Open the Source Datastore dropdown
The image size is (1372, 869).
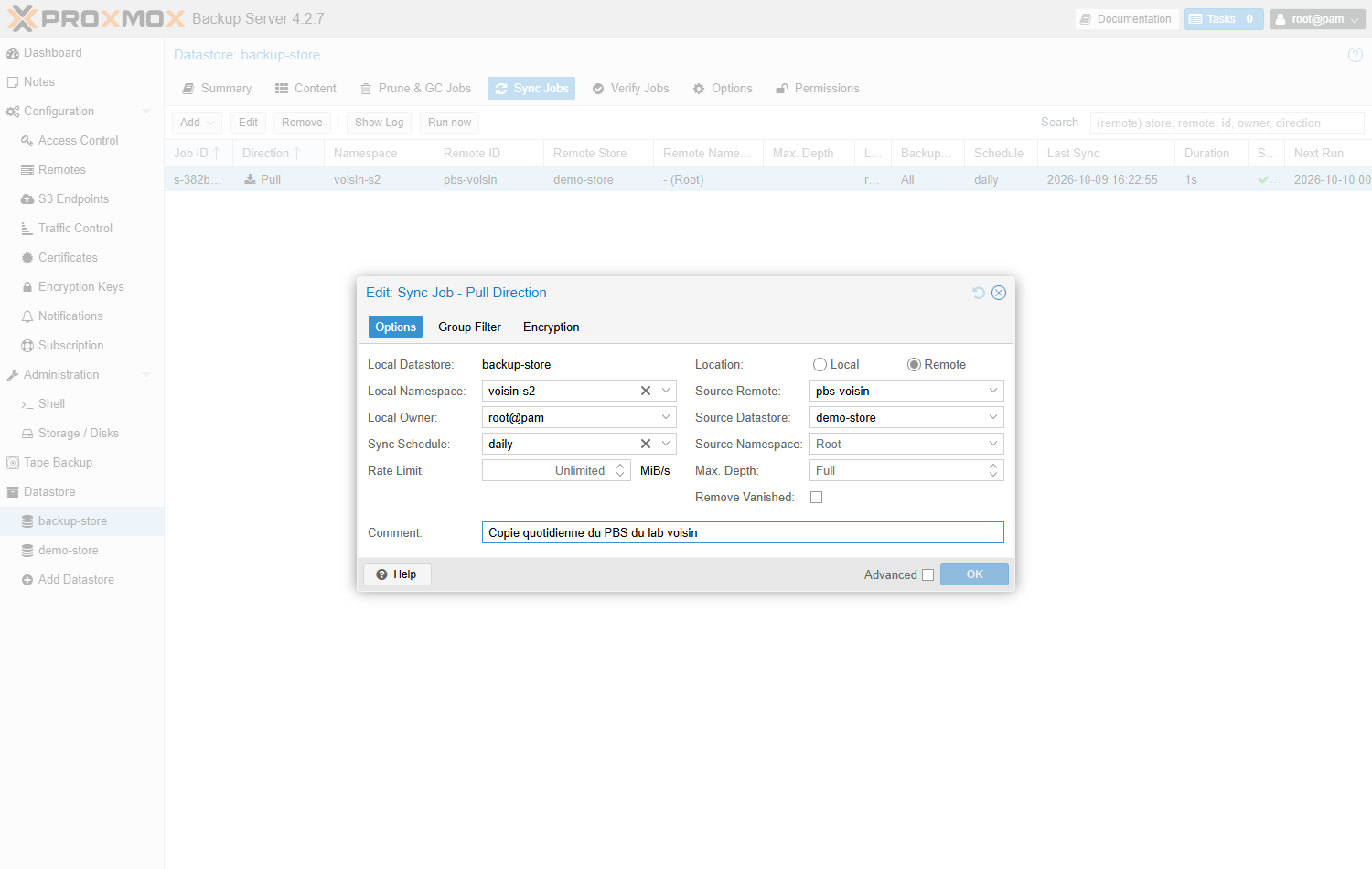coord(993,417)
